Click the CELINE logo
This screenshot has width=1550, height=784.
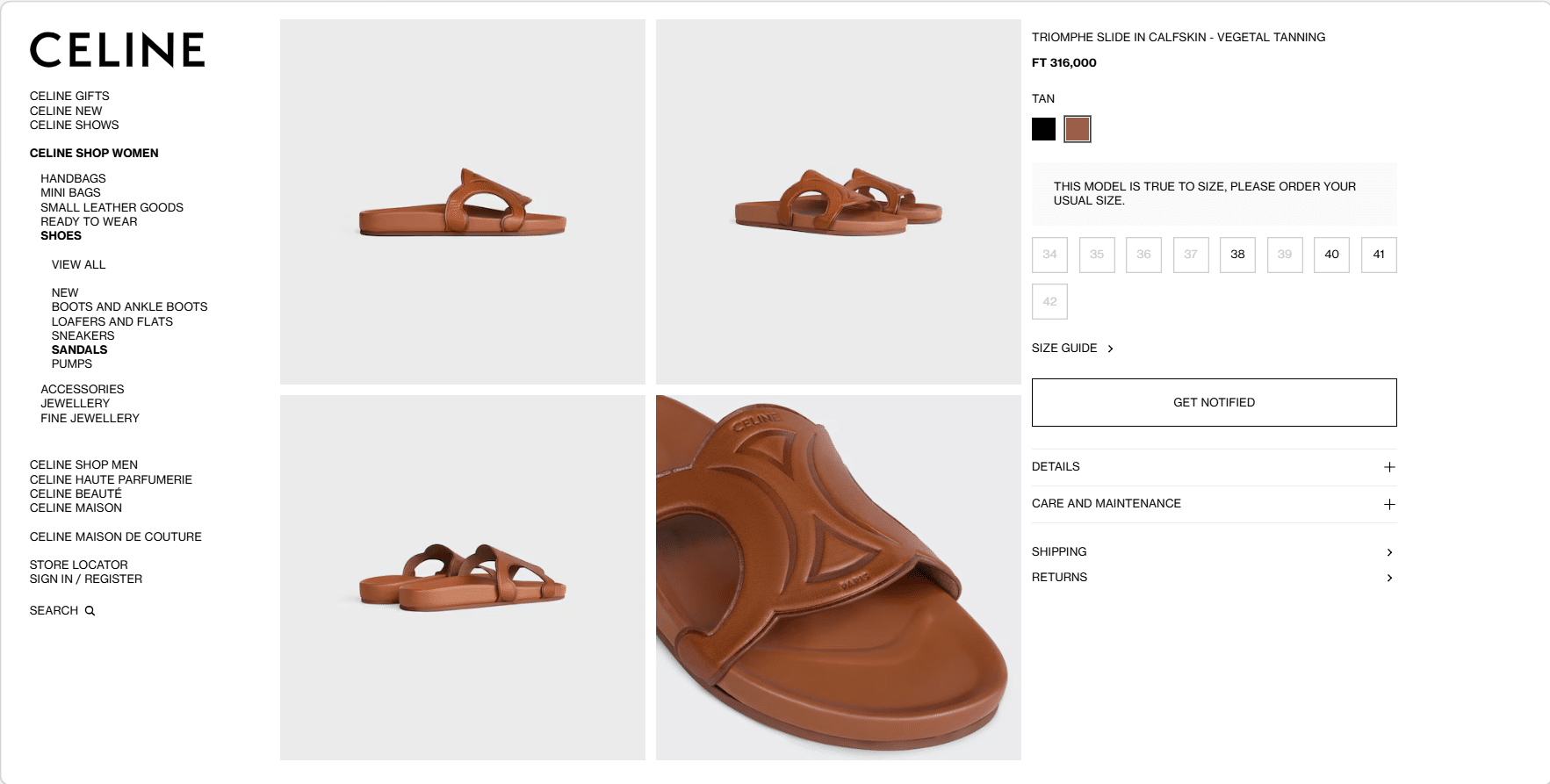(x=117, y=50)
